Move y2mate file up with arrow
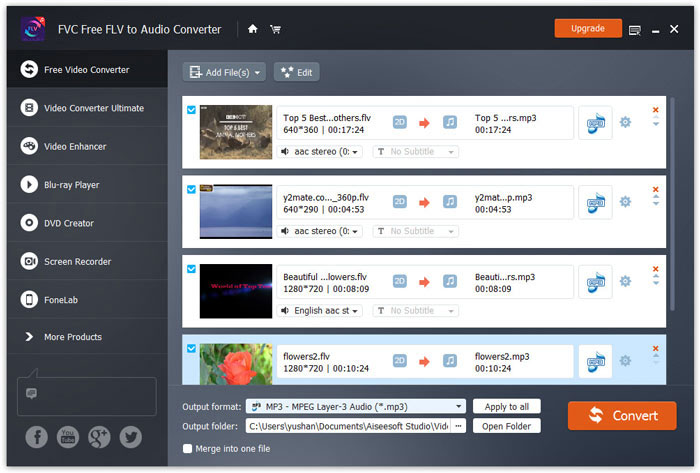The width and height of the screenshot is (700, 473). click(x=656, y=197)
